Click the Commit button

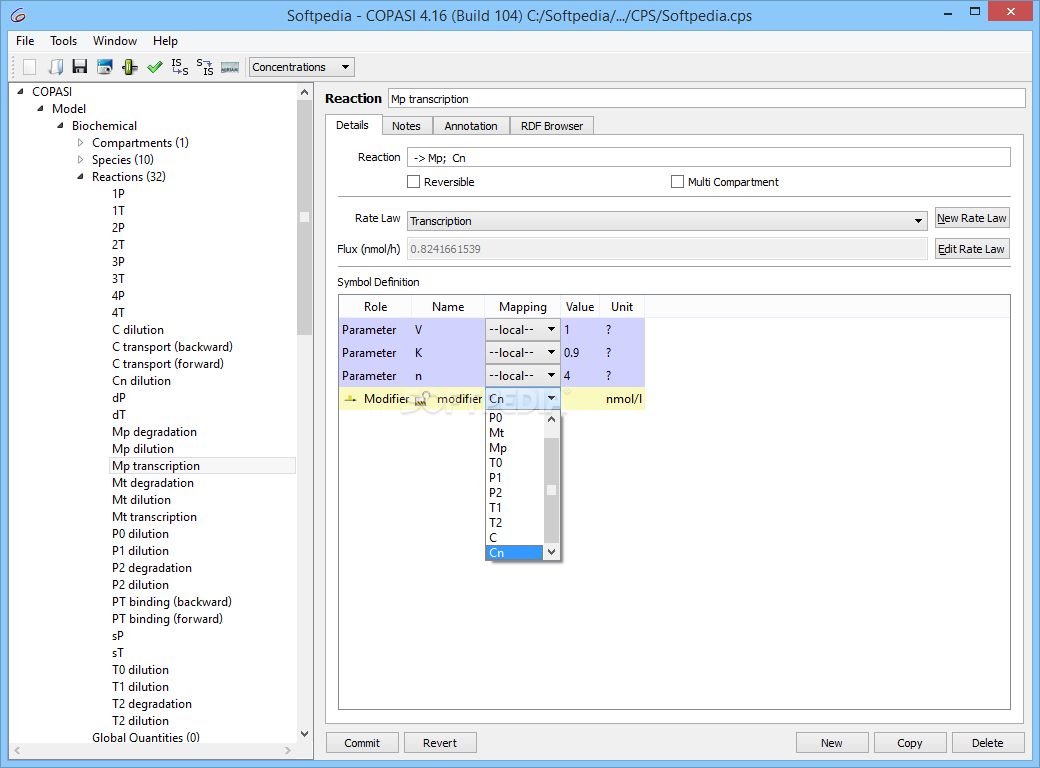[x=362, y=743]
